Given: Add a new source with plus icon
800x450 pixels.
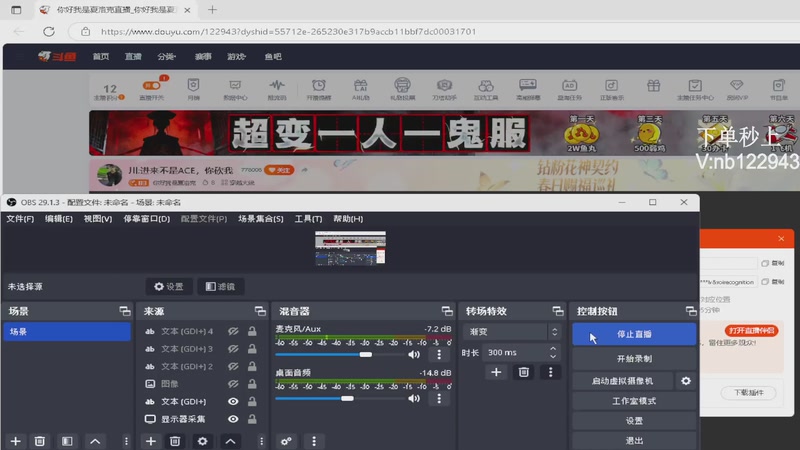Looking at the screenshot, I should [151, 441].
